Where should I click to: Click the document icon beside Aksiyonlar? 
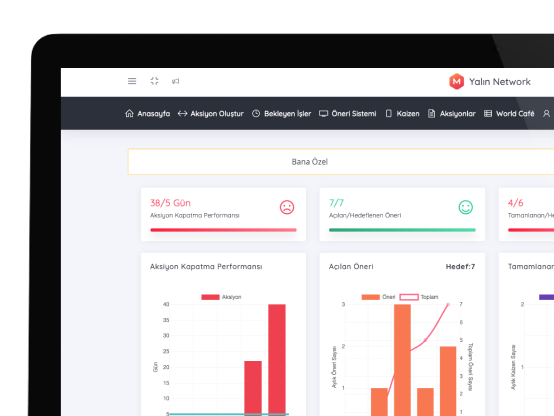tap(431, 113)
